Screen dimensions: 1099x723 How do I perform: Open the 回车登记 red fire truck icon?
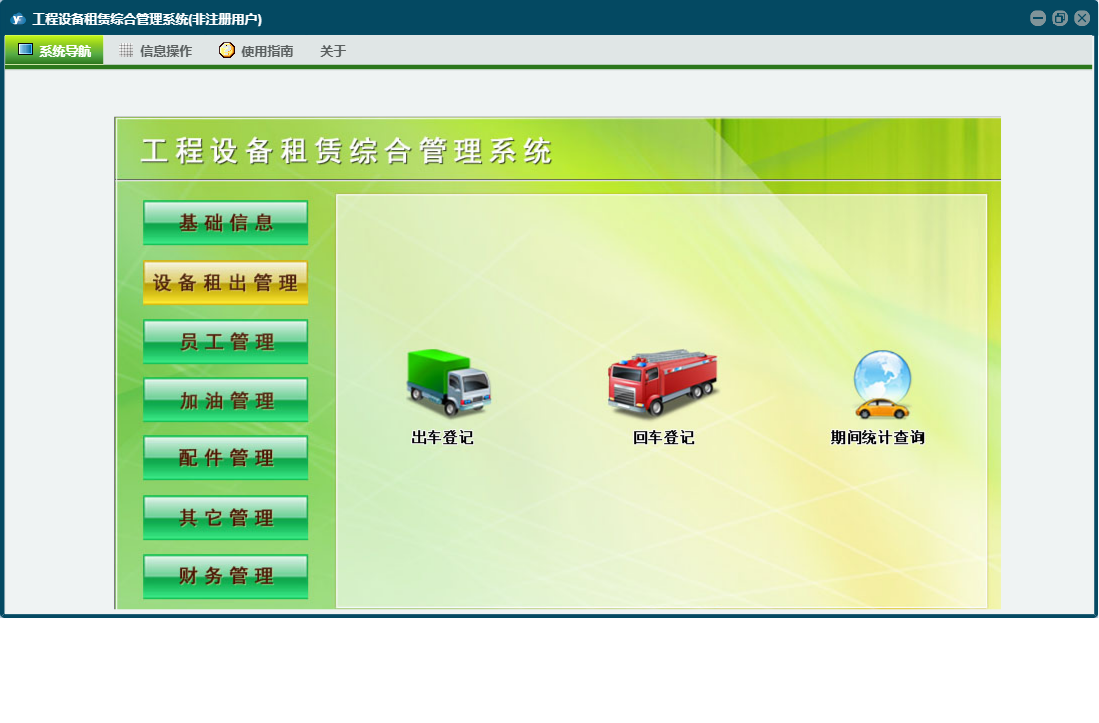click(x=662, y=383)
